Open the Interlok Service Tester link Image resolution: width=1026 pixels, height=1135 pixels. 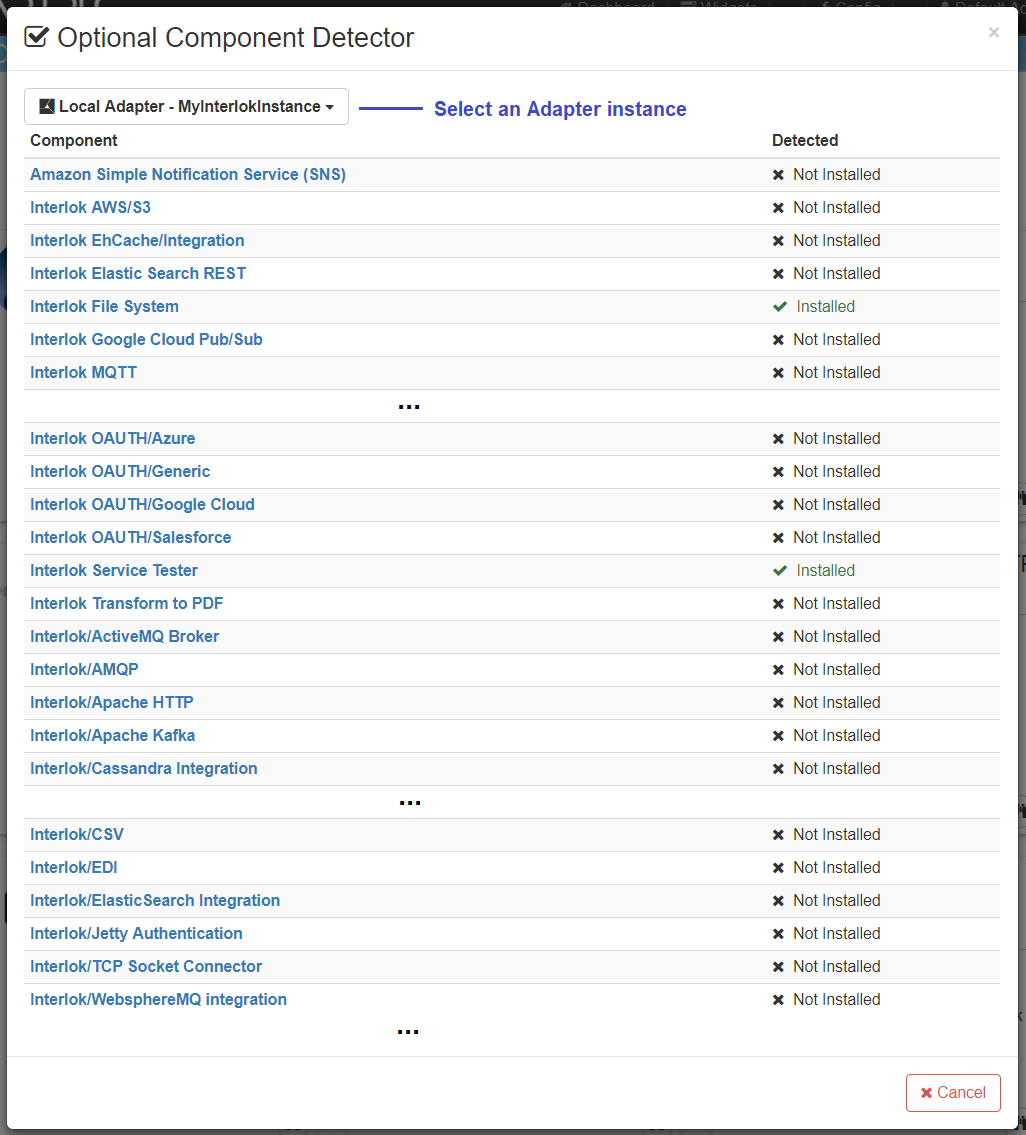click(x=114, y=570)
